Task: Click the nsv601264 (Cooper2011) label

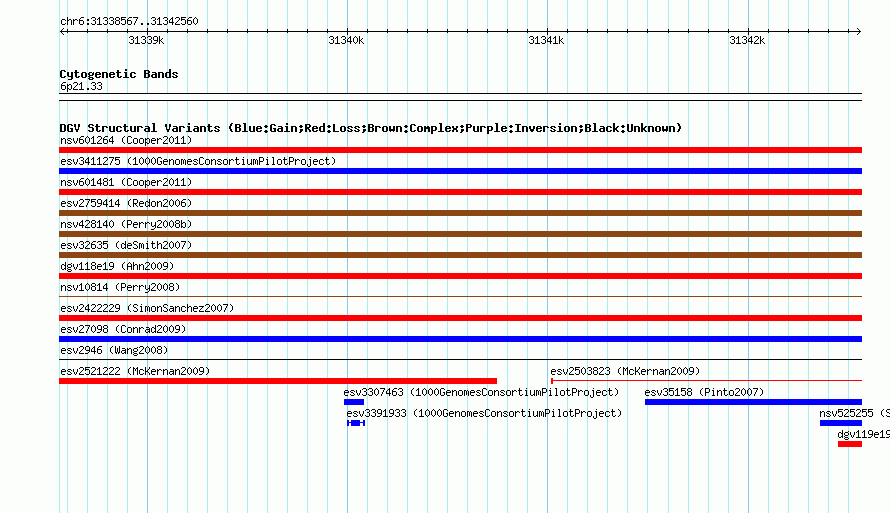Action: click(126, 140)
